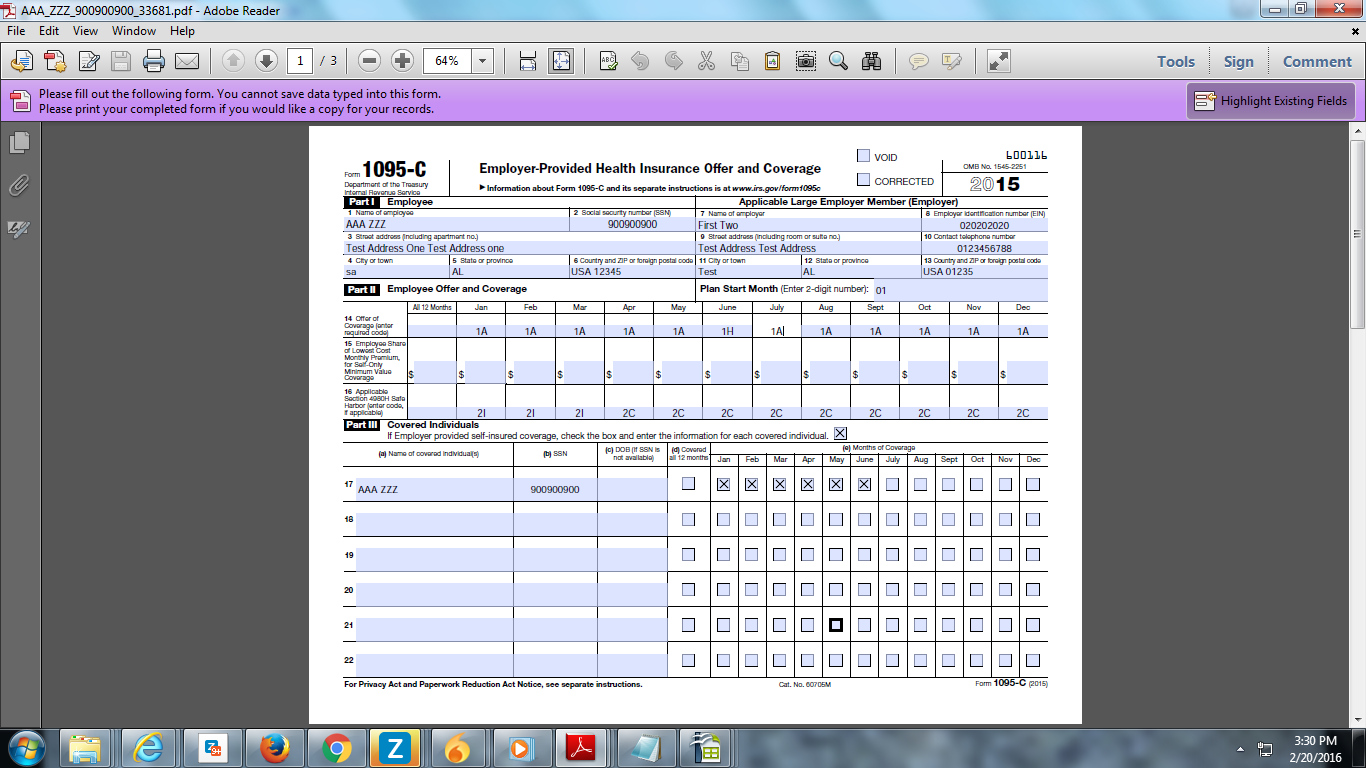1366x768 pixels.
Task: Check row 22 Dec coverage checkbox
Action: (x=1033, y=660)
